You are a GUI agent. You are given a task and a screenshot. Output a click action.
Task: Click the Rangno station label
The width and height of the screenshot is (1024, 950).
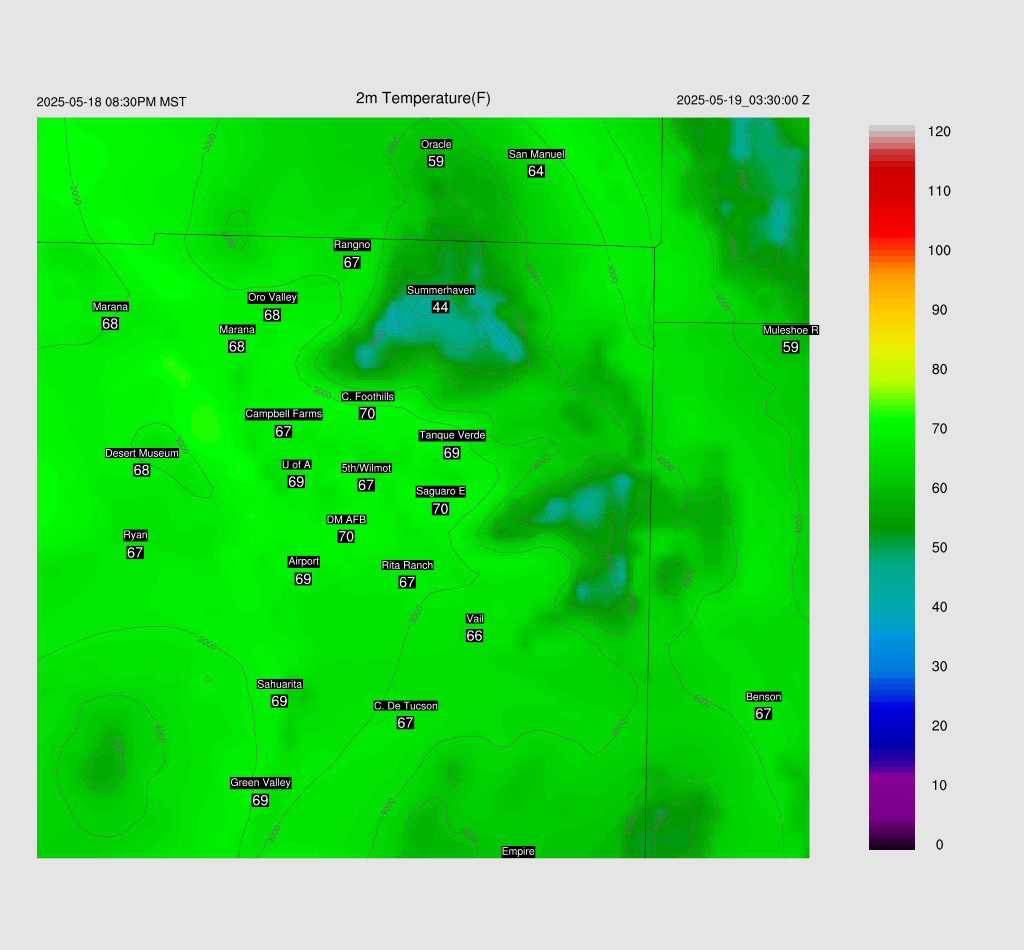pyautogui.click(x=352, y=245)
